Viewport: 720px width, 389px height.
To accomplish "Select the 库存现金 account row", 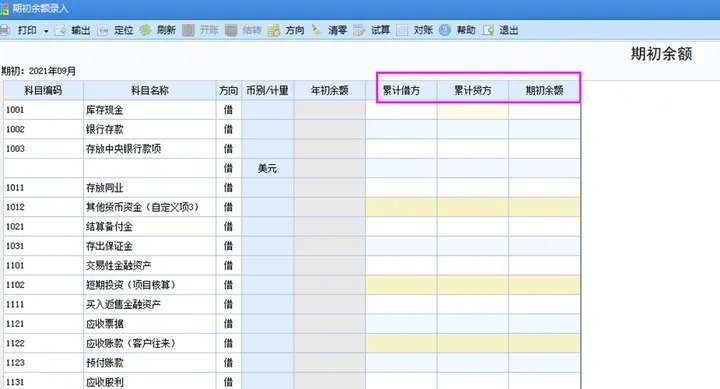I will [x=292, y=110].
